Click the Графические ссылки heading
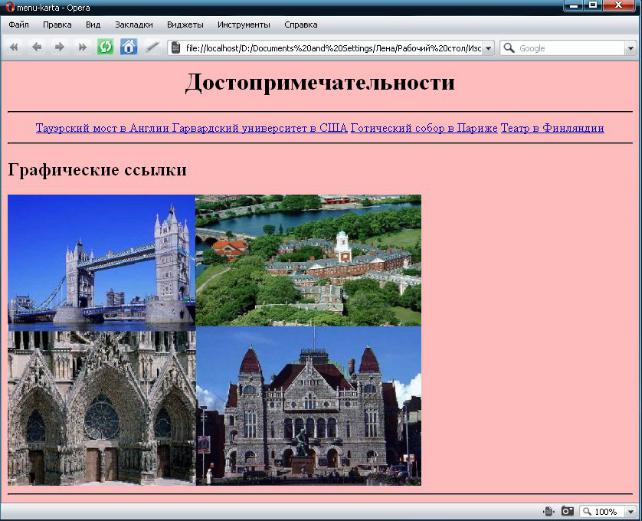642x521 pixels. point(97,170)
